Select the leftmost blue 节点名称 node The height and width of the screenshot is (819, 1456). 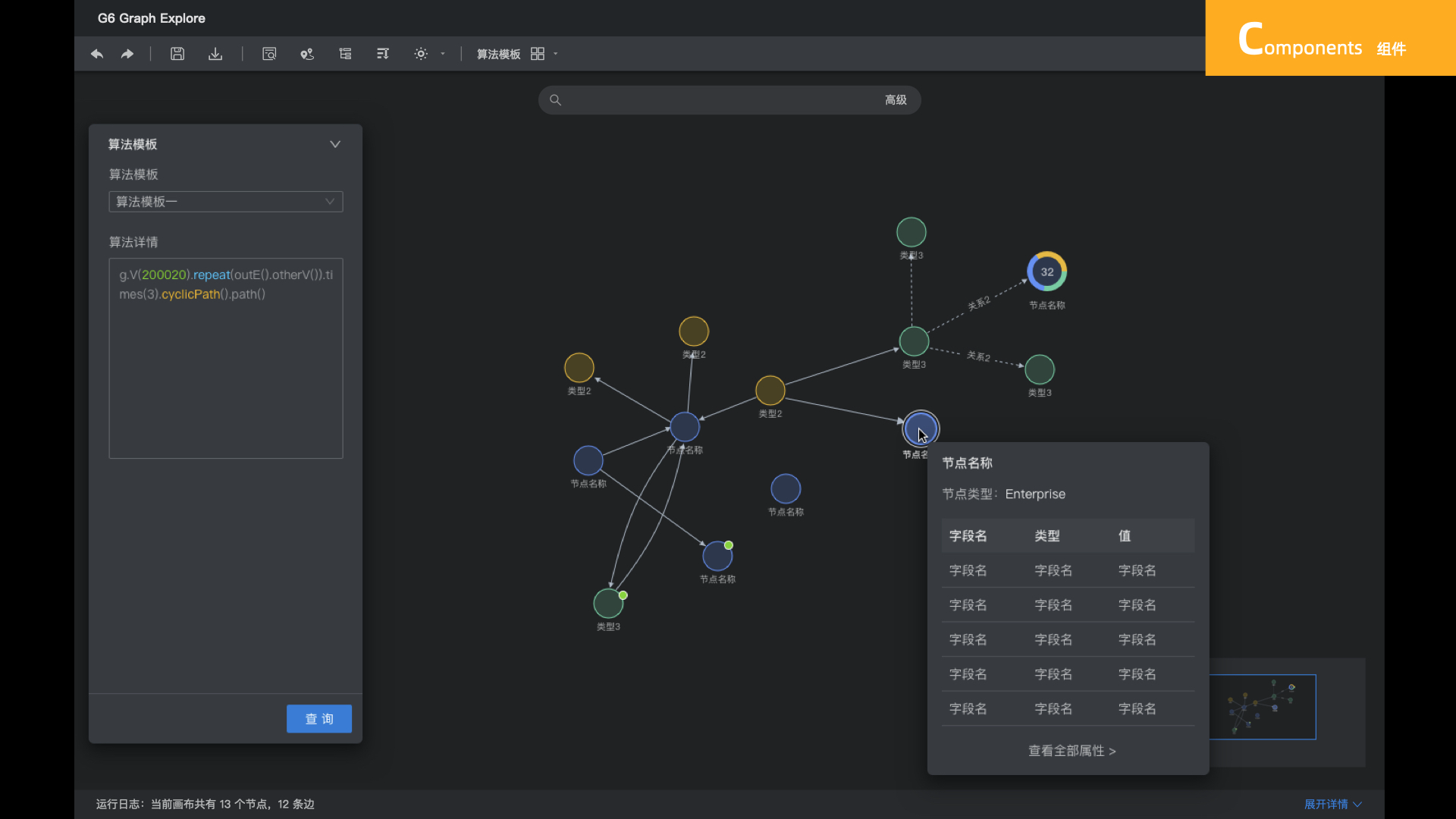(x=588, y=460)
